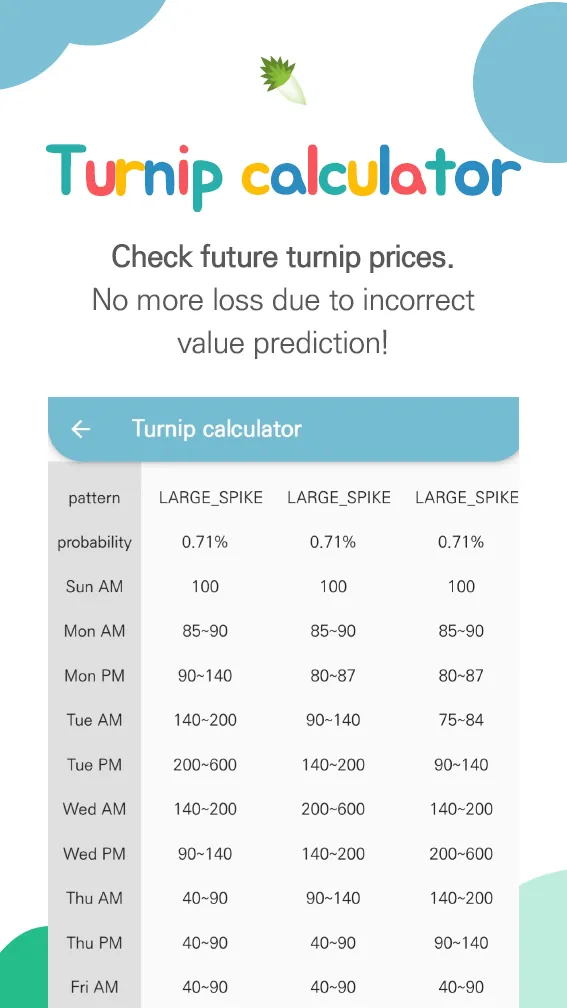Select the Thu AM row label
This screenshot has width=567, height=1008.
[94, 899]
